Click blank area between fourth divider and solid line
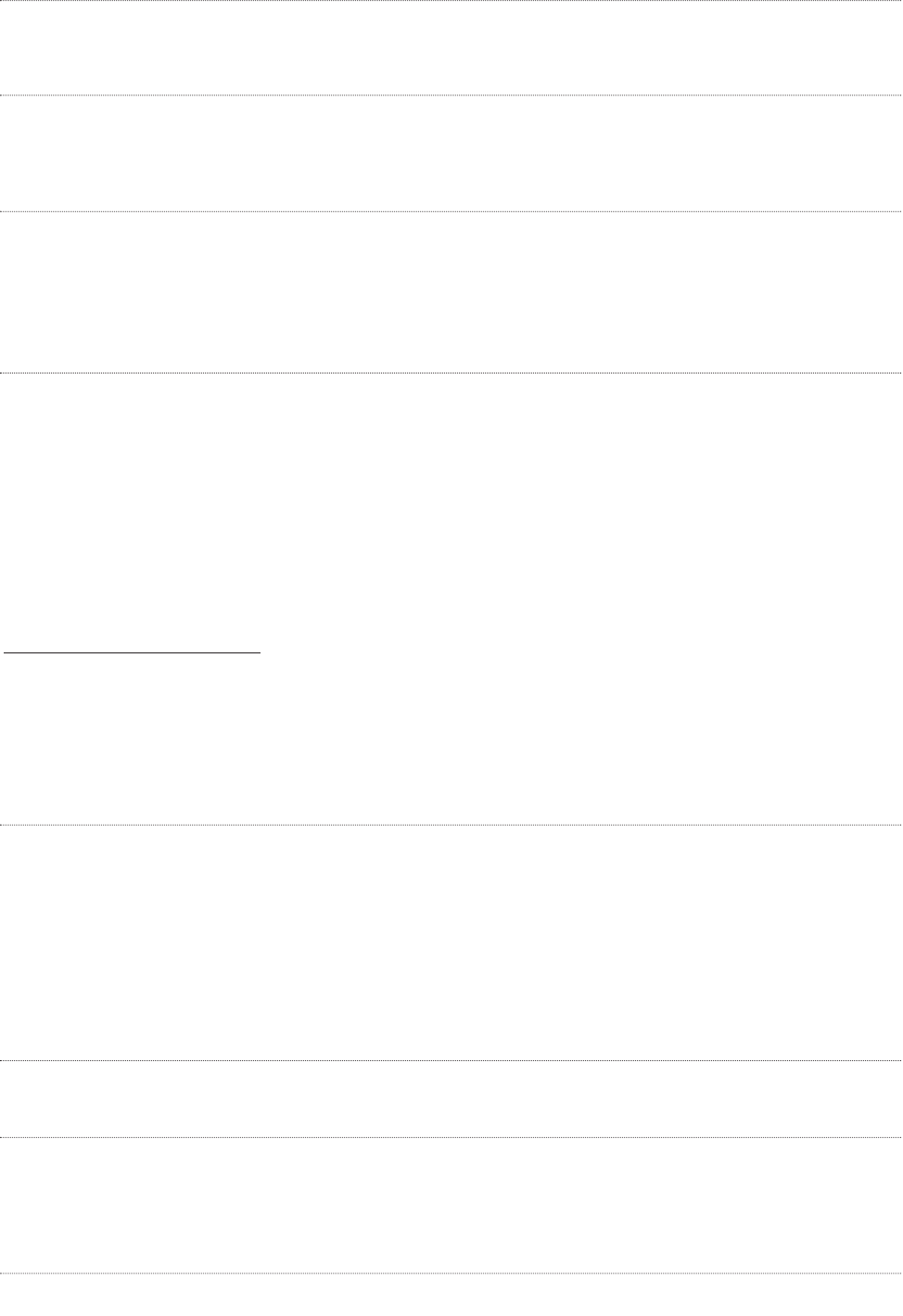903x1316 pixels. click(x=451, y=510)
